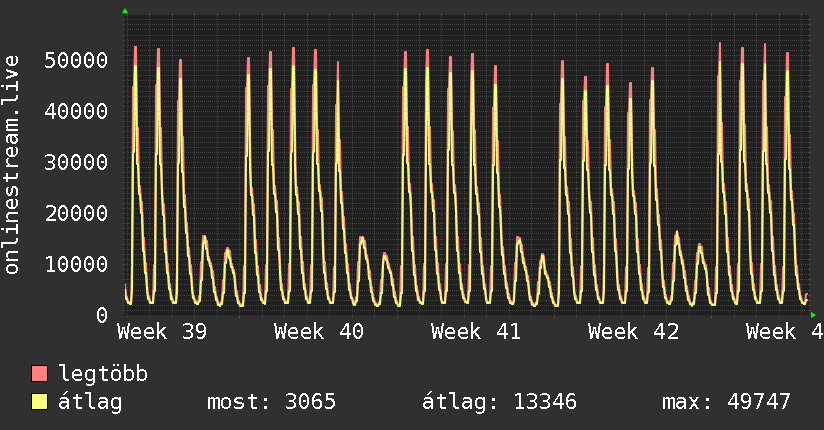The width and height of the screenshot is (824, 430).
Task: Click the 50000 y-axis value
Action: tap(76, 60)
